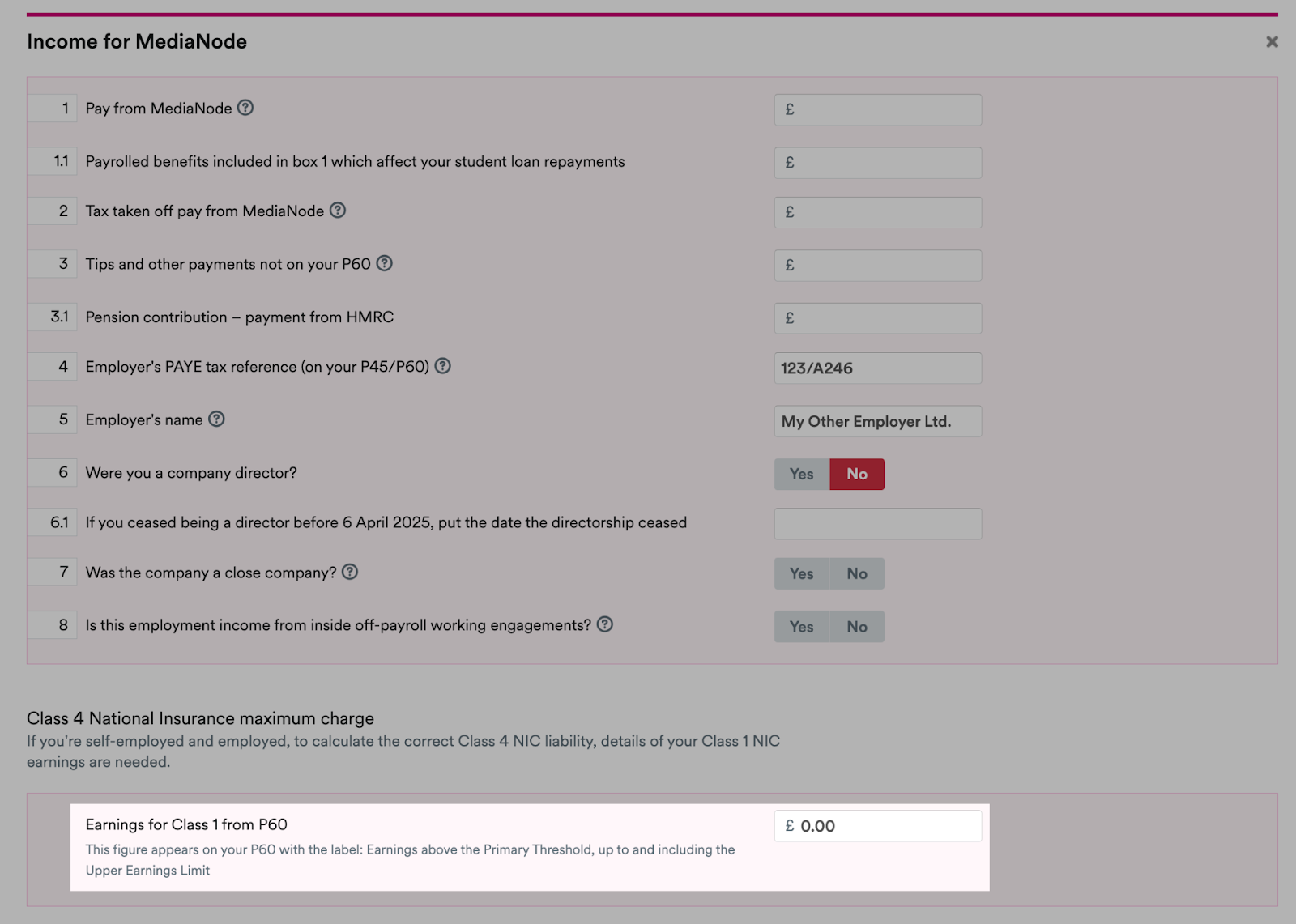Click the Pay from MediaNode amount field
The image size is (1296, 924).
click(x=878, y=110)
